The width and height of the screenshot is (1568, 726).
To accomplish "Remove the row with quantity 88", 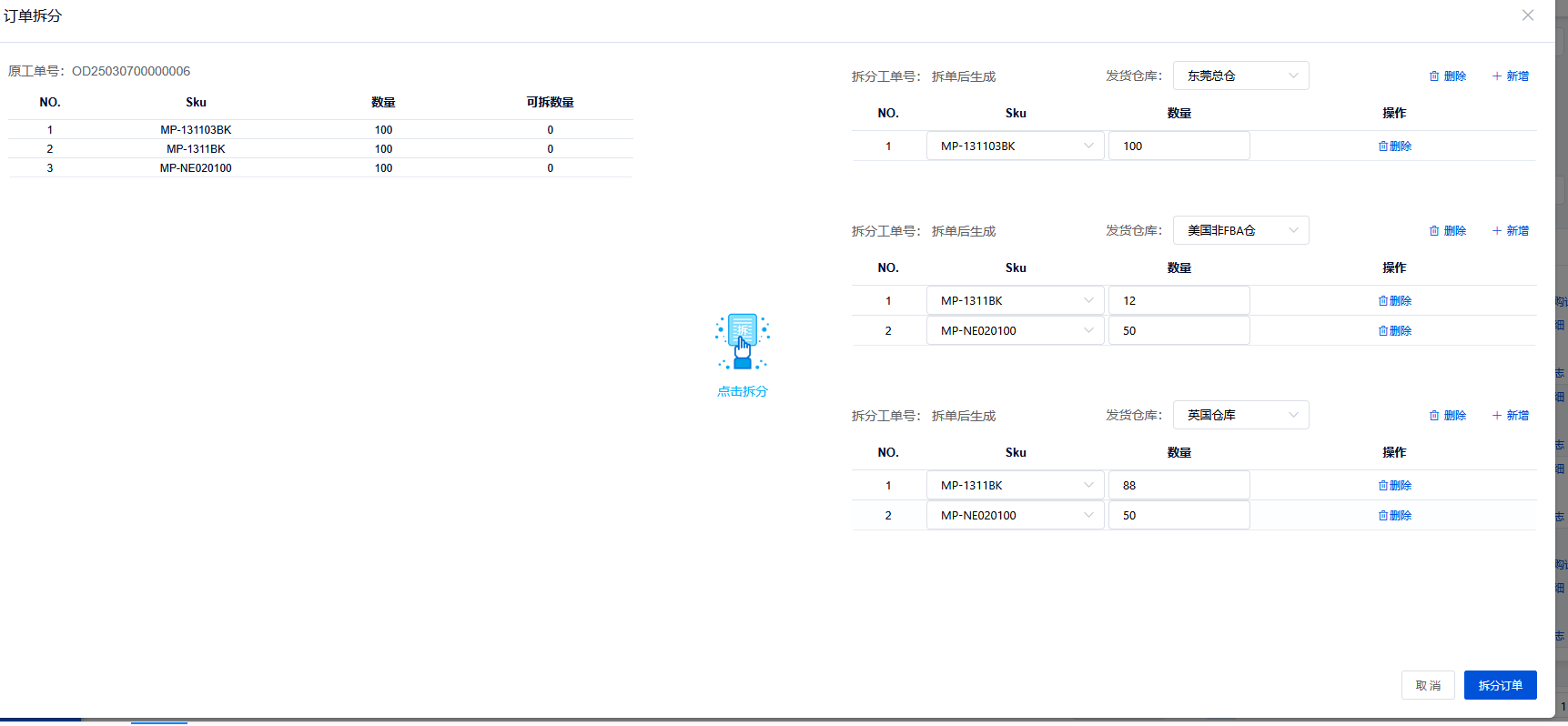I will [1394, 486].
